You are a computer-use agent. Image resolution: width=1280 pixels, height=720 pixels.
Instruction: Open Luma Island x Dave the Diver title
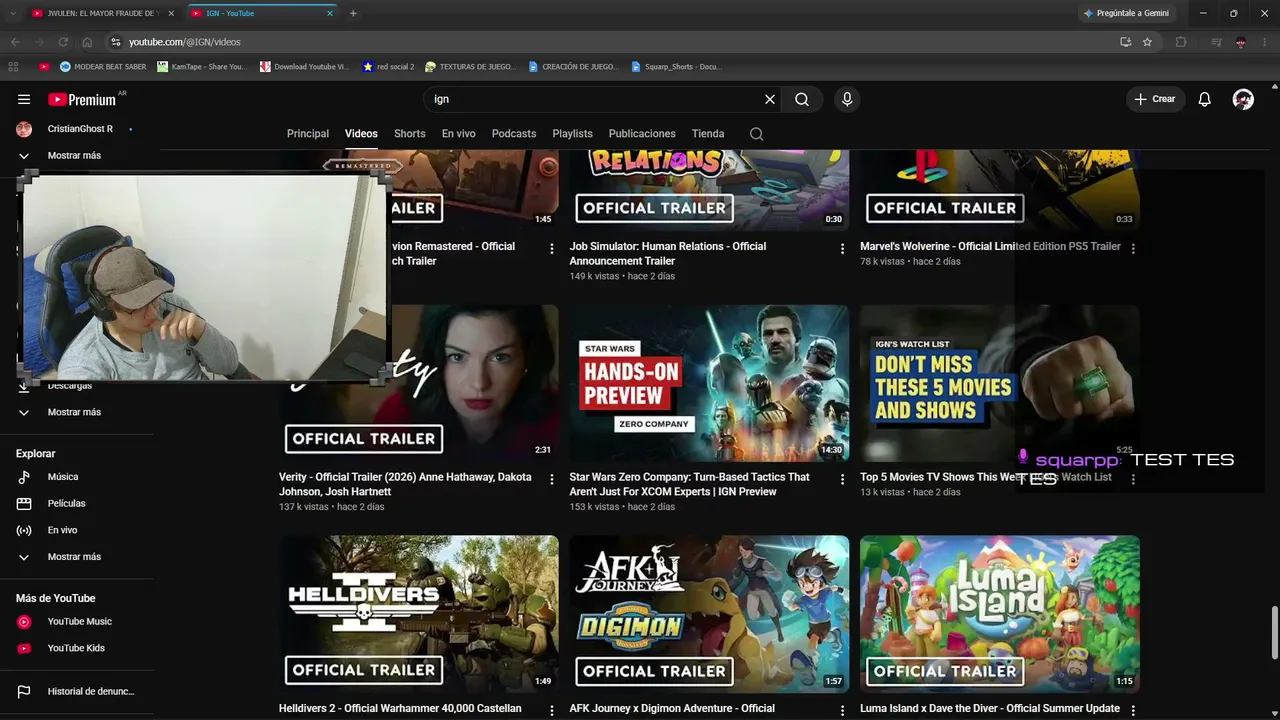[x=990, y=709]
